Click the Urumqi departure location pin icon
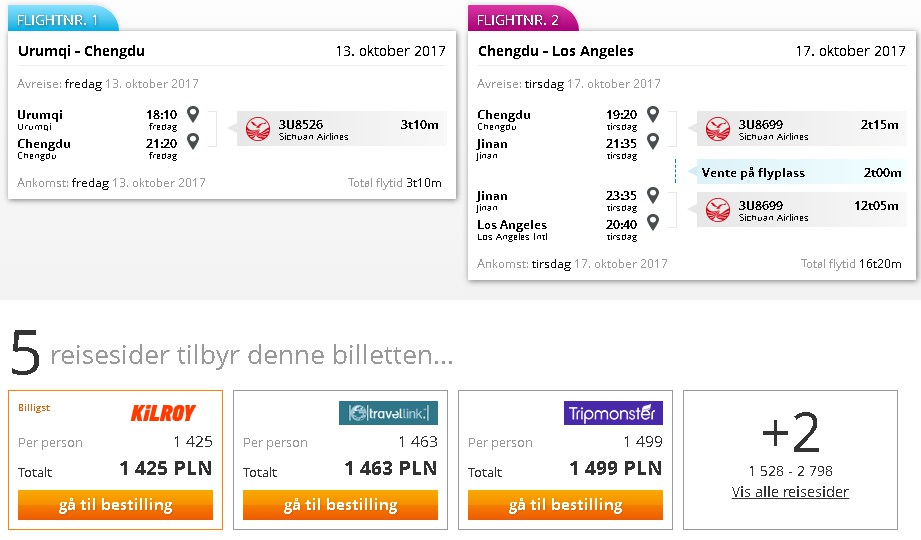Viewport: 921px width, 540px height. tap(193, 113)
